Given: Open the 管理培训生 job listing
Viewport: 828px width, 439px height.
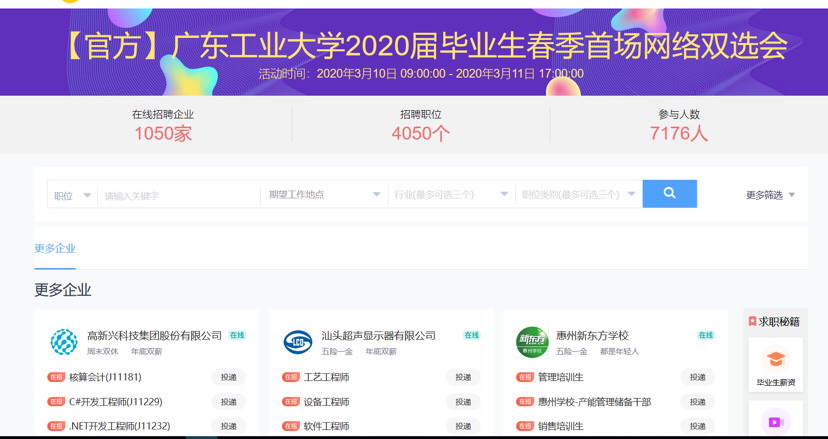Looking at the screenshot, I should 561,377.
